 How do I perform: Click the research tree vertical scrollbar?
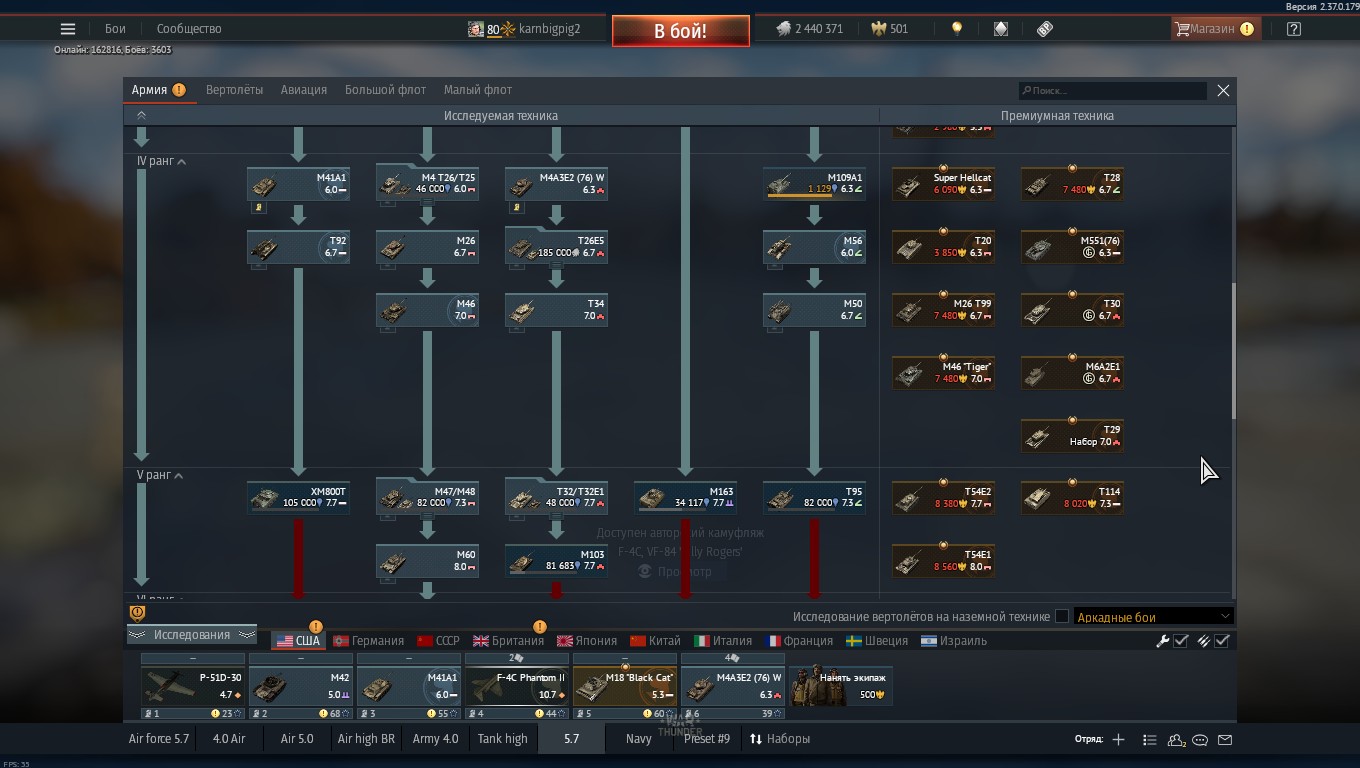1233,350
